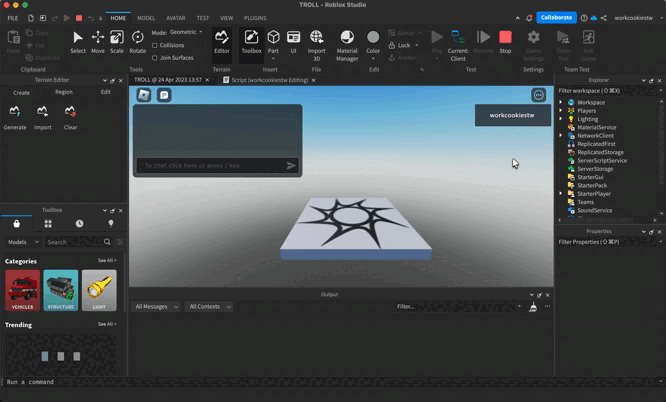Stop the running test
This screenshot has height=402, width=666.
click(505, 42)
